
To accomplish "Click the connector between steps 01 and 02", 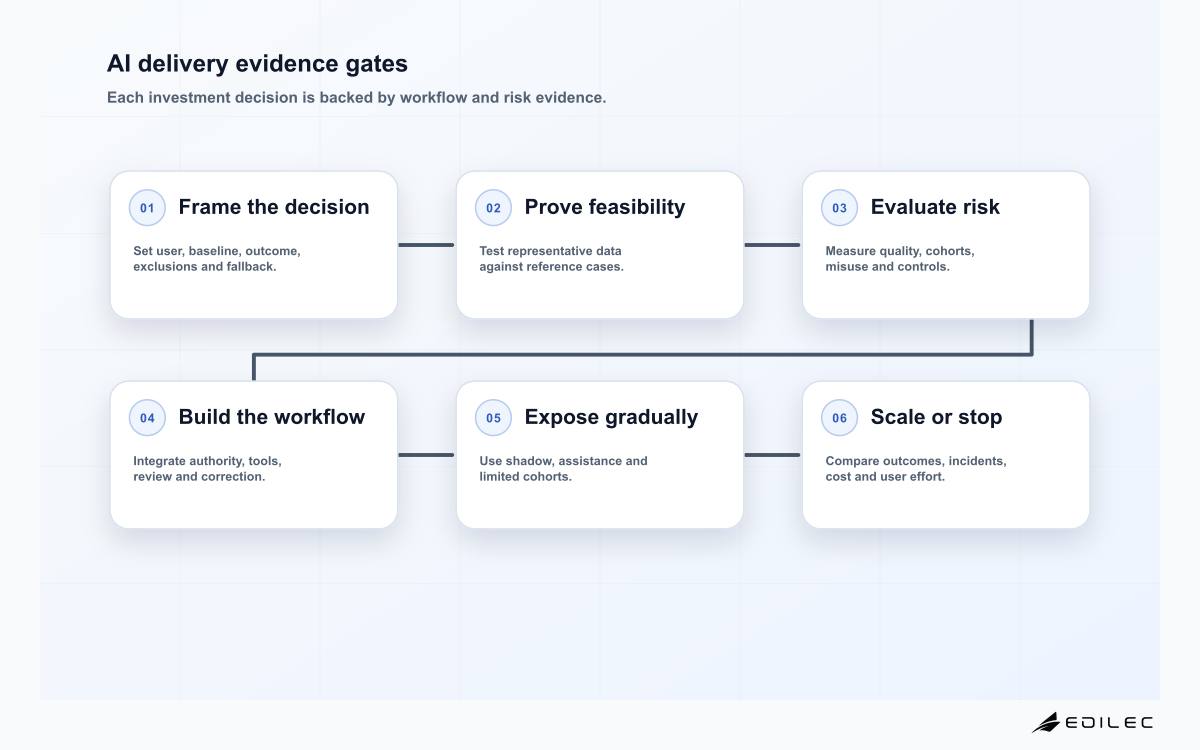I will (x=427, y=245).
